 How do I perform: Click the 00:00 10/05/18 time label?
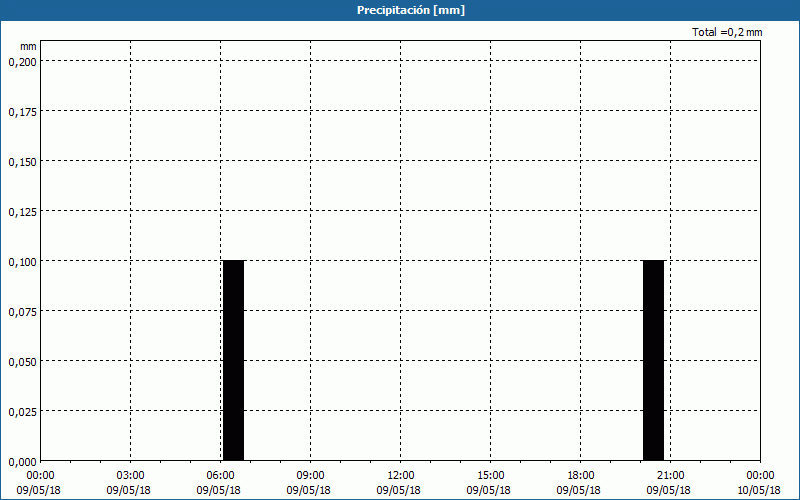(x=759, y=483)
